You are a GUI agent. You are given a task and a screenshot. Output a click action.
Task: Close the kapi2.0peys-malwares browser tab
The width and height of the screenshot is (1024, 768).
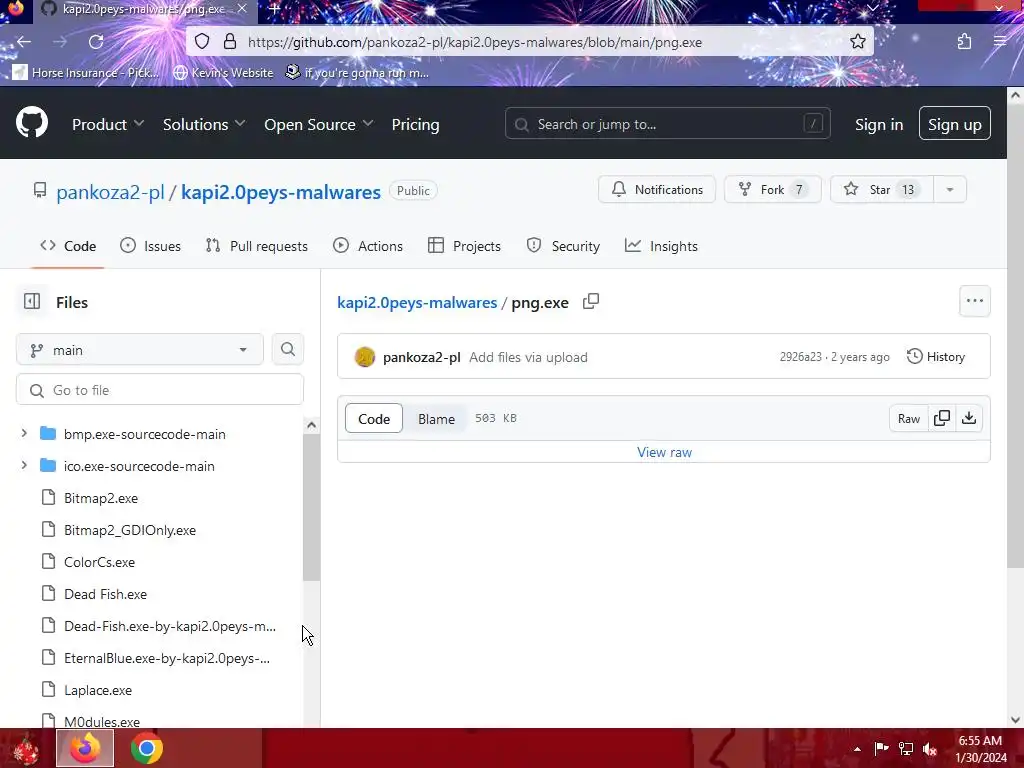(242, 9)
